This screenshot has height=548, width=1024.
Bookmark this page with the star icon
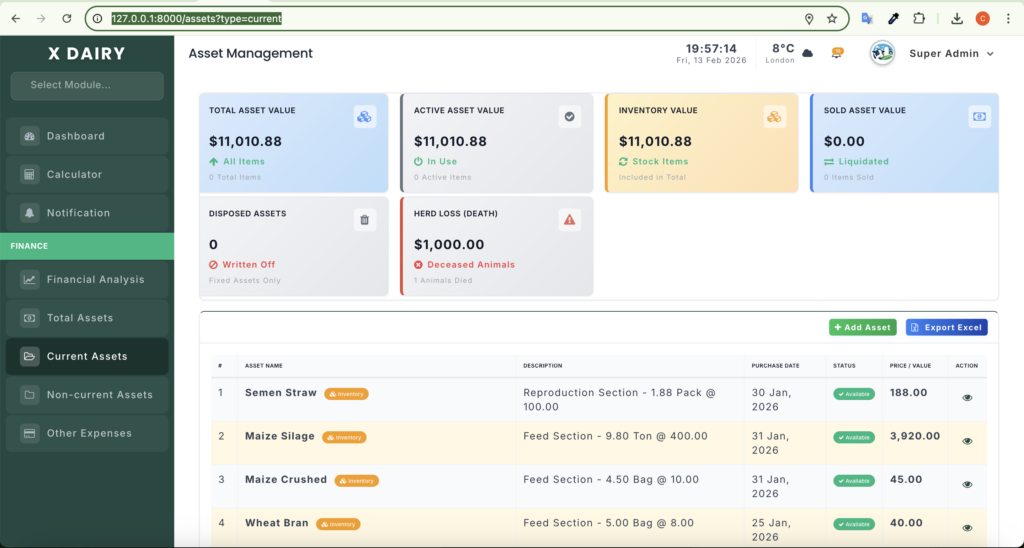tap(832, 19)
